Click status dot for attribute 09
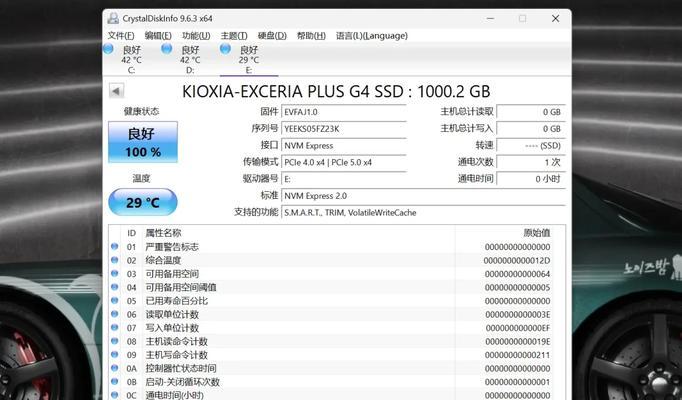The image size is (682, 400). click(114, 354)
